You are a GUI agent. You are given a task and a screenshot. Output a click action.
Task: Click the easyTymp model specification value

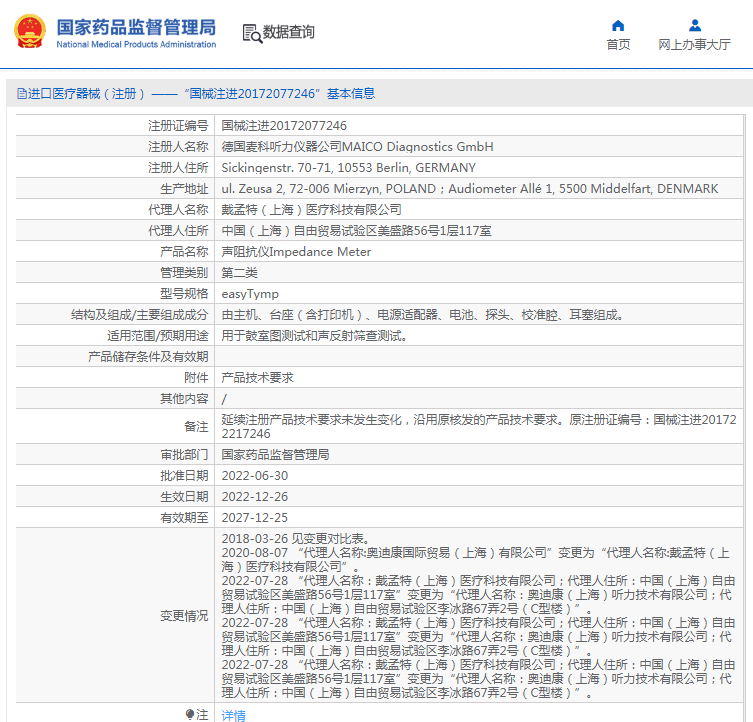[250, 294]
